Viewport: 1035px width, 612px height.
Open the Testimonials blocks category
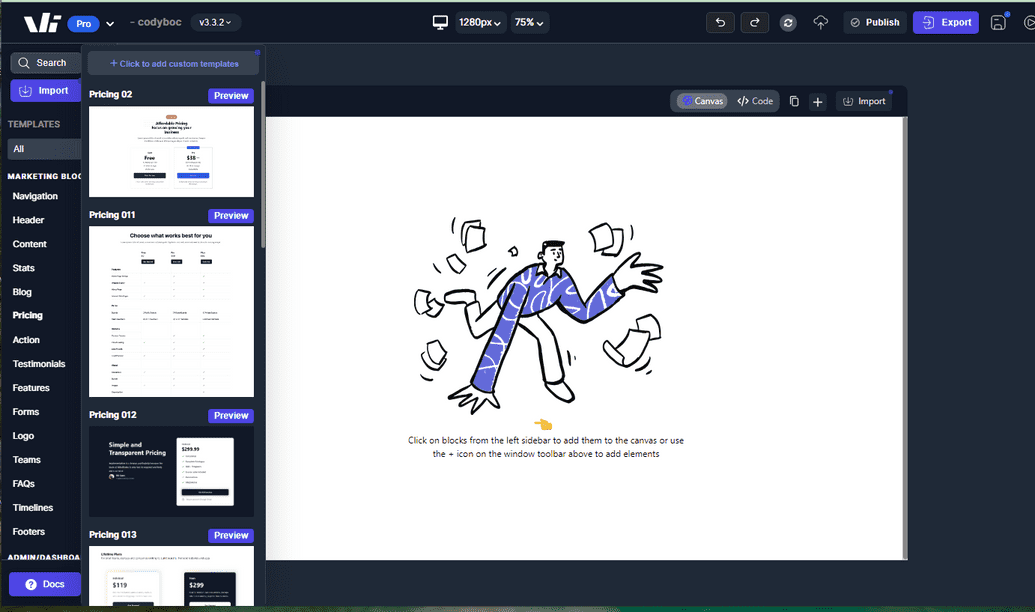pyautogui.click(x=39, y=364)
